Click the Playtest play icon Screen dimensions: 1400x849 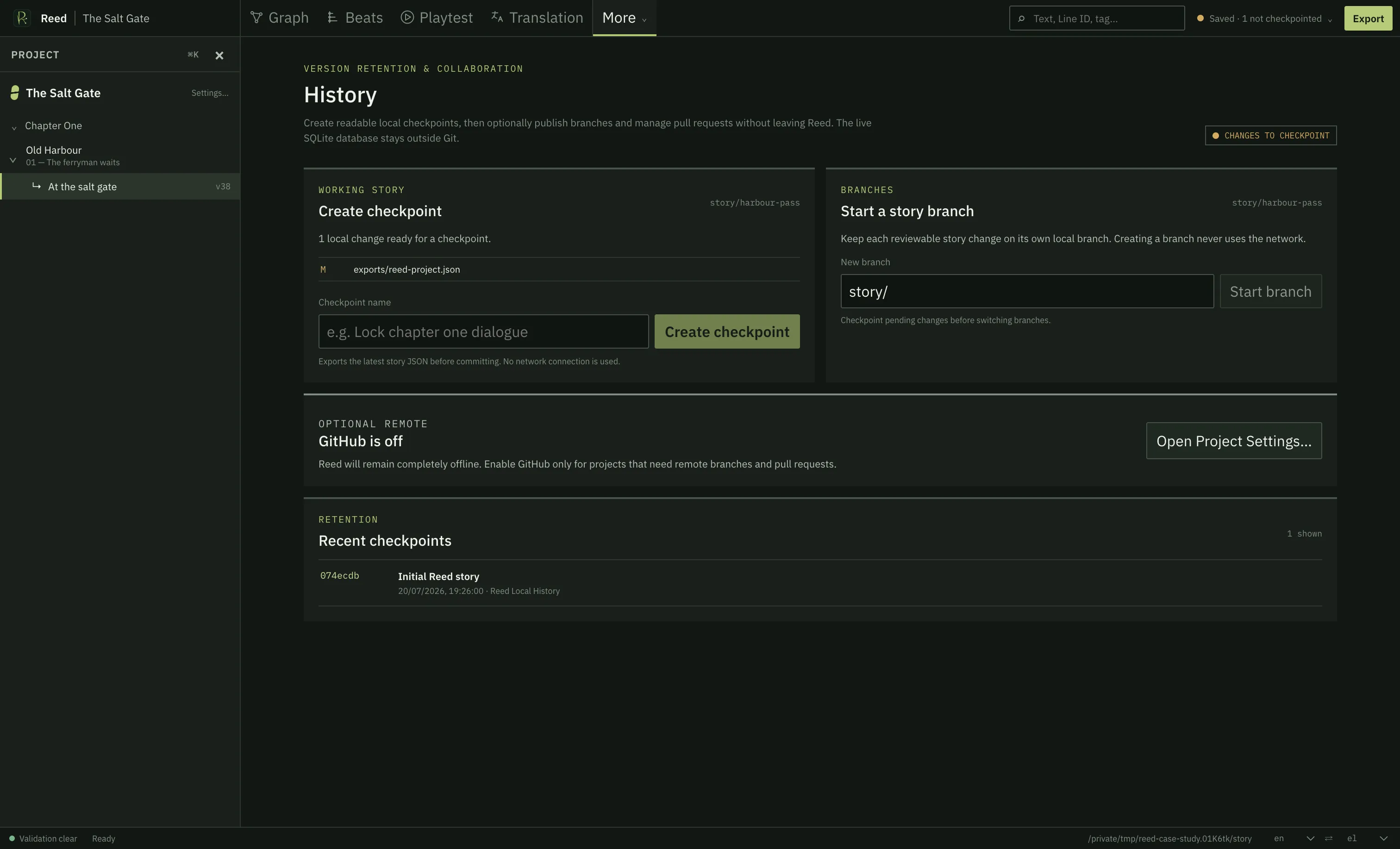[x=407, y=17]
